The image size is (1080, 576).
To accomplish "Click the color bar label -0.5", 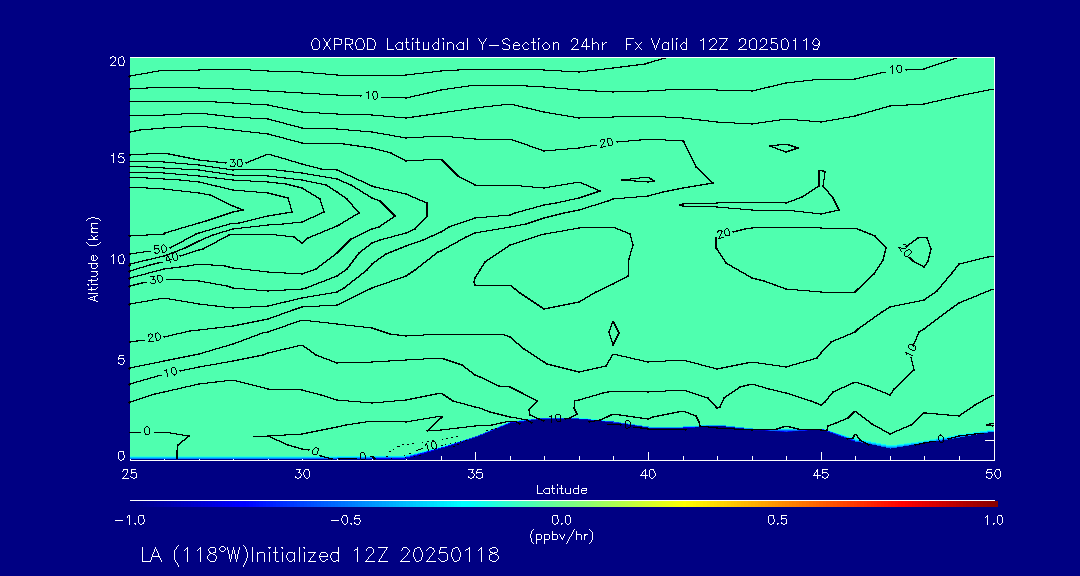I will (345, 521).
